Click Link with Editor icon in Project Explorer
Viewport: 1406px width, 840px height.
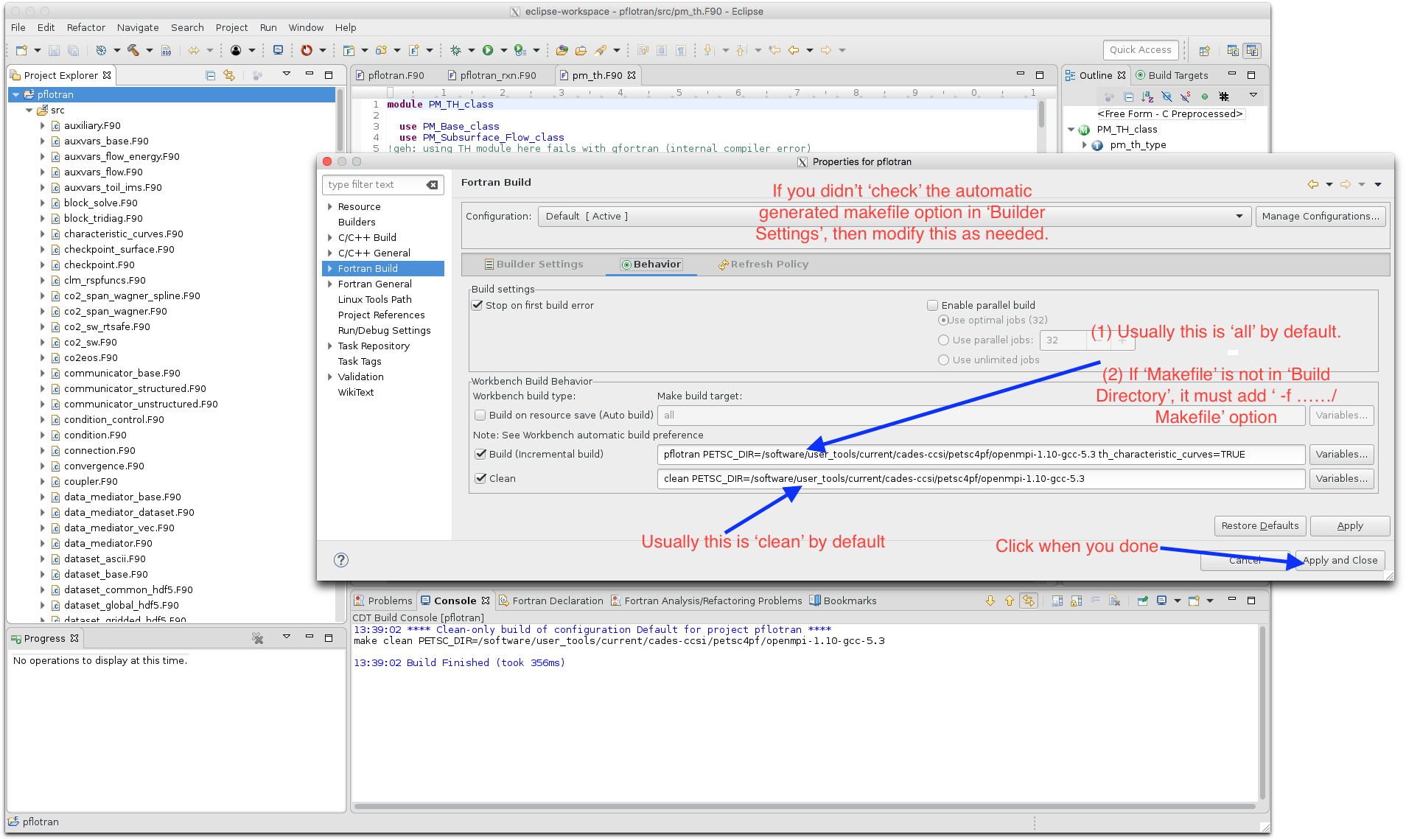coord(229,75)
